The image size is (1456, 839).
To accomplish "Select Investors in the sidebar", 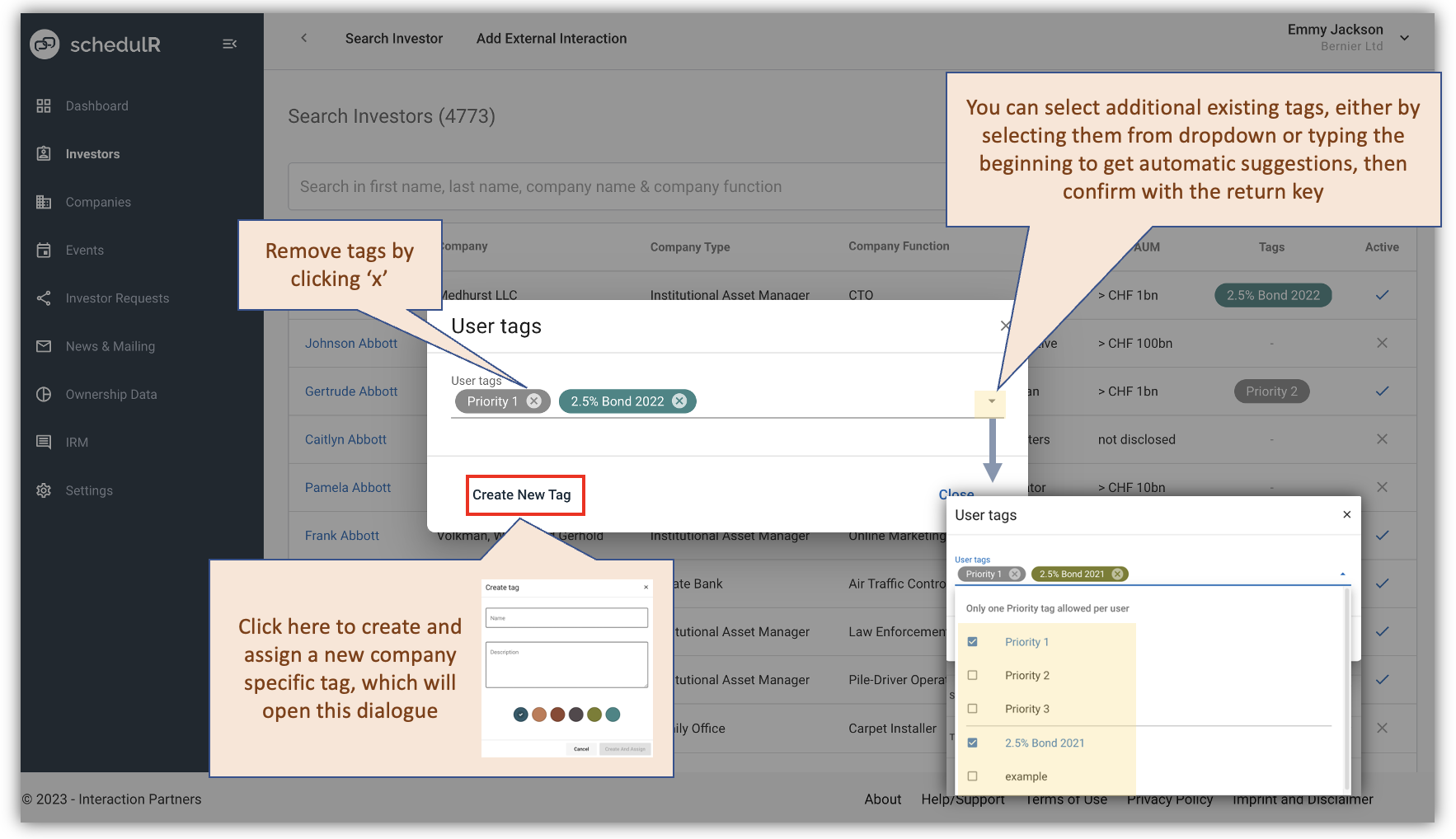I will click(92, 153).
